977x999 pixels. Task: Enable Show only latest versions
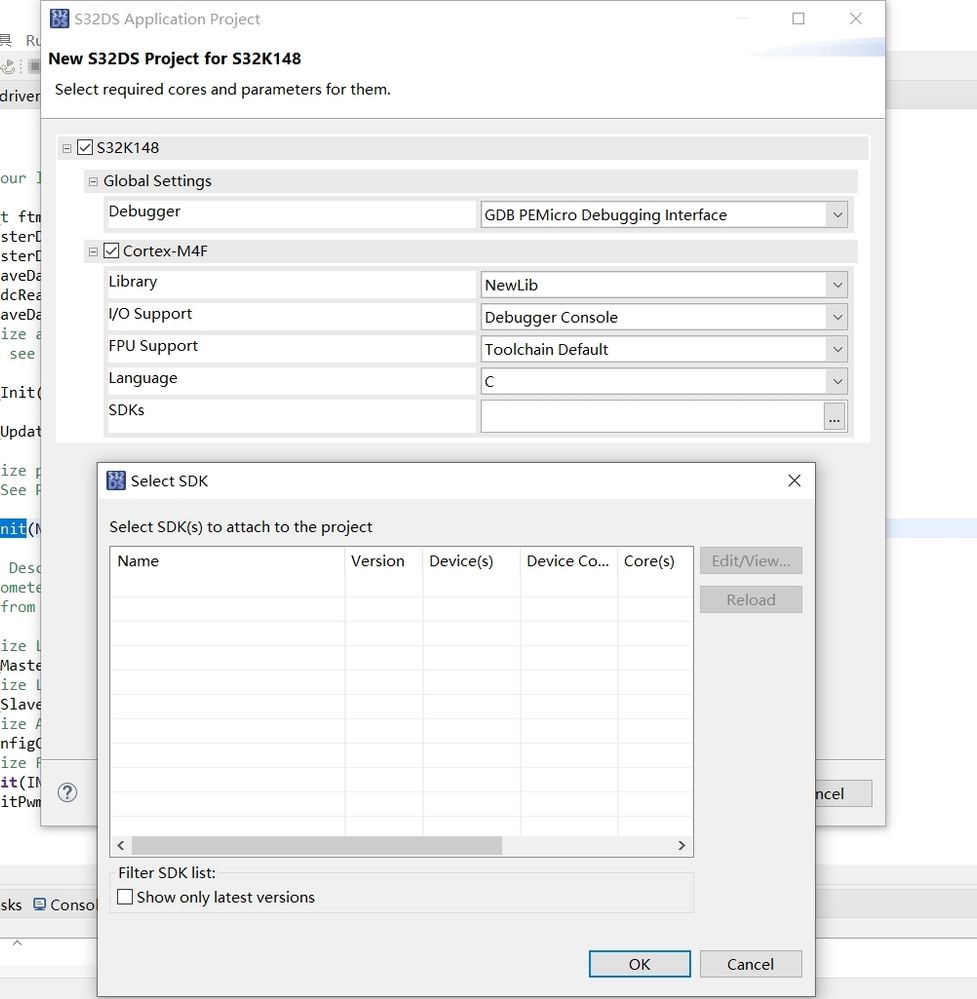point(125,897)
